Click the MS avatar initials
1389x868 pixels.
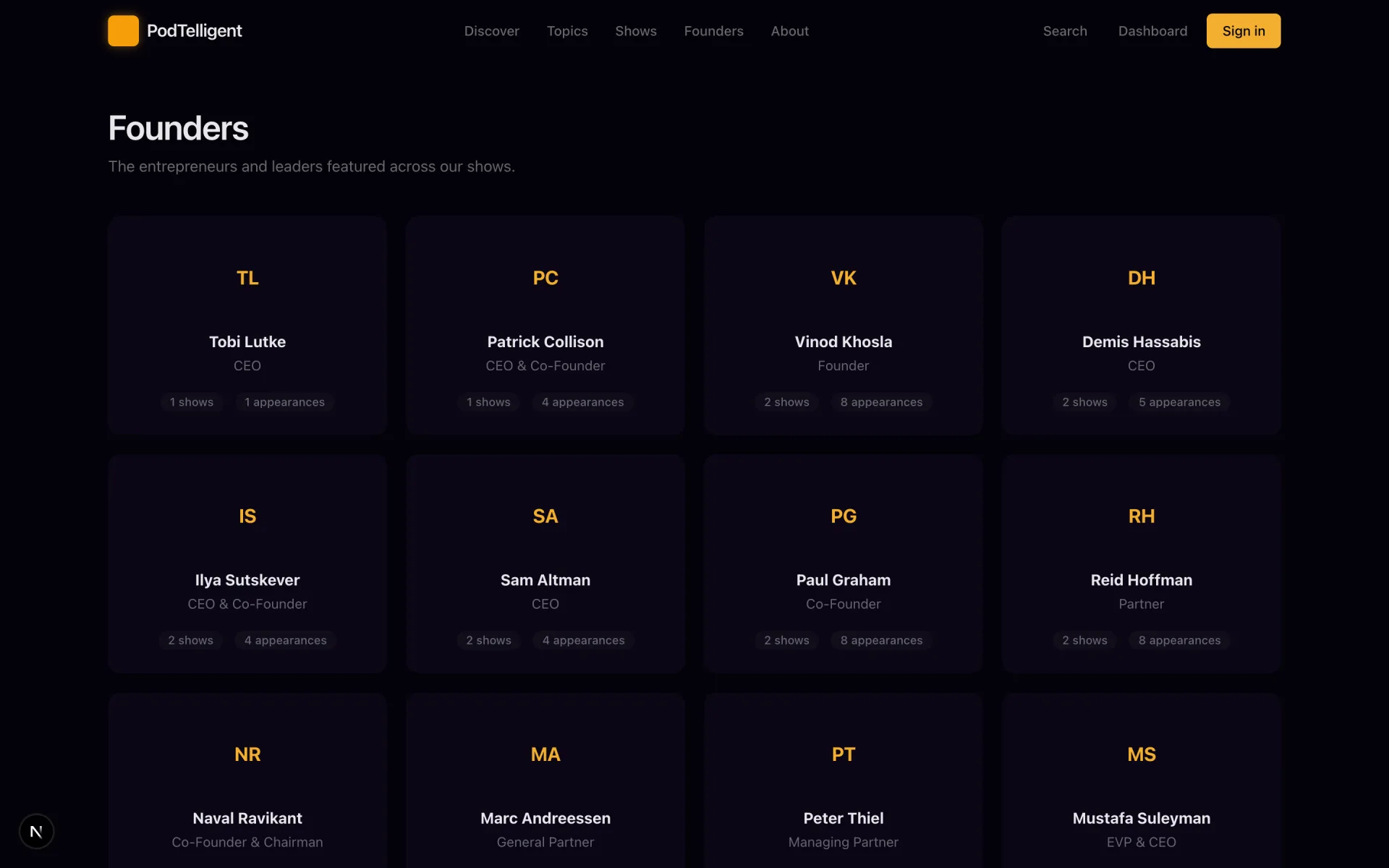coord(1142,754)
